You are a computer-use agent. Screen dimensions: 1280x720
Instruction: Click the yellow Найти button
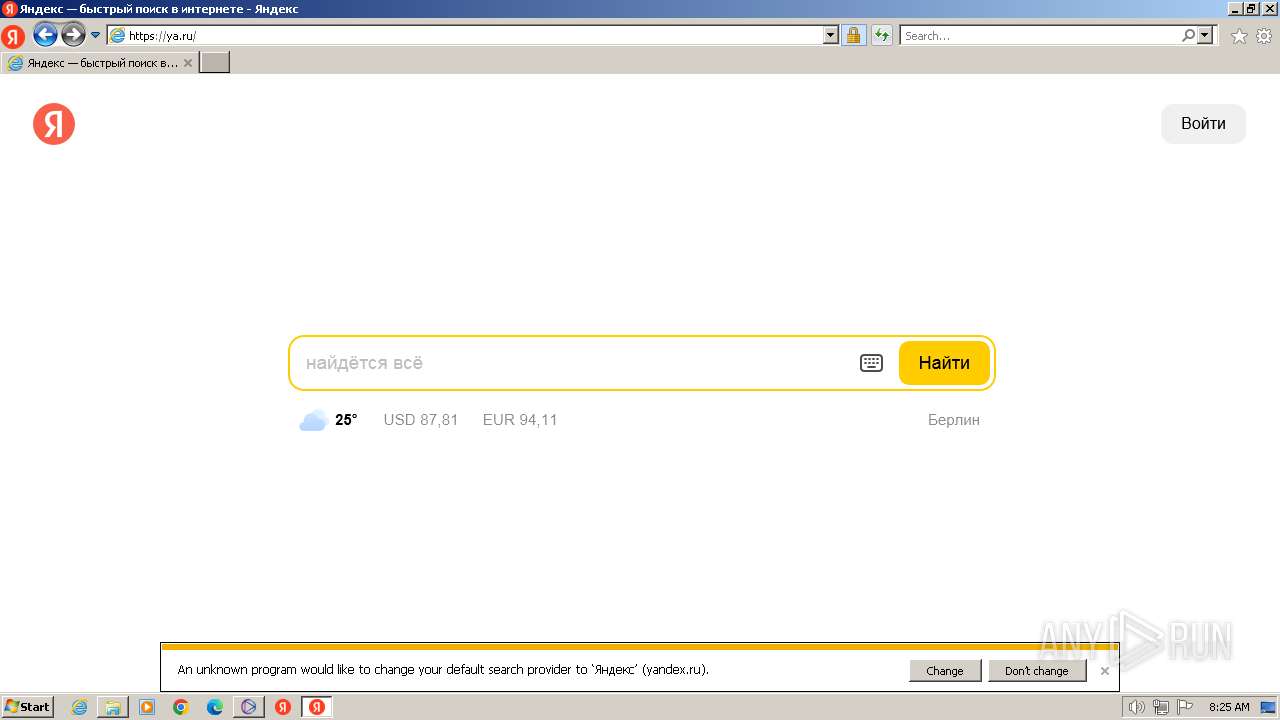click(944, 363)
